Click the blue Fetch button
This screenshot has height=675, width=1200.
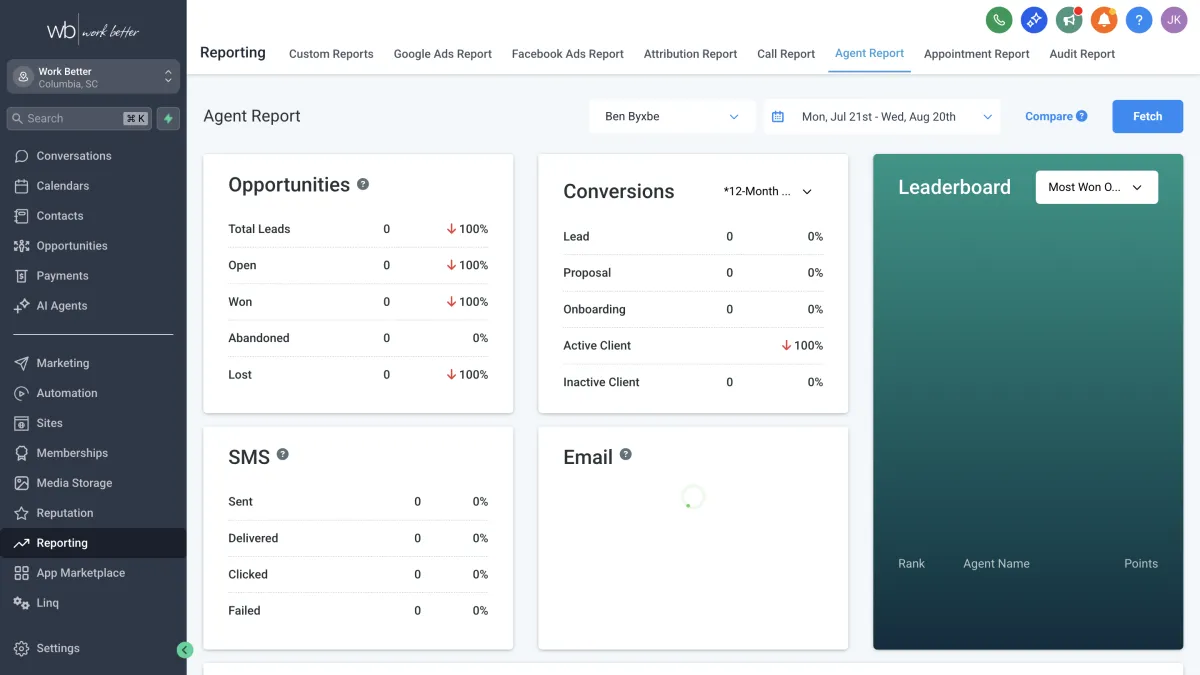1147,116
